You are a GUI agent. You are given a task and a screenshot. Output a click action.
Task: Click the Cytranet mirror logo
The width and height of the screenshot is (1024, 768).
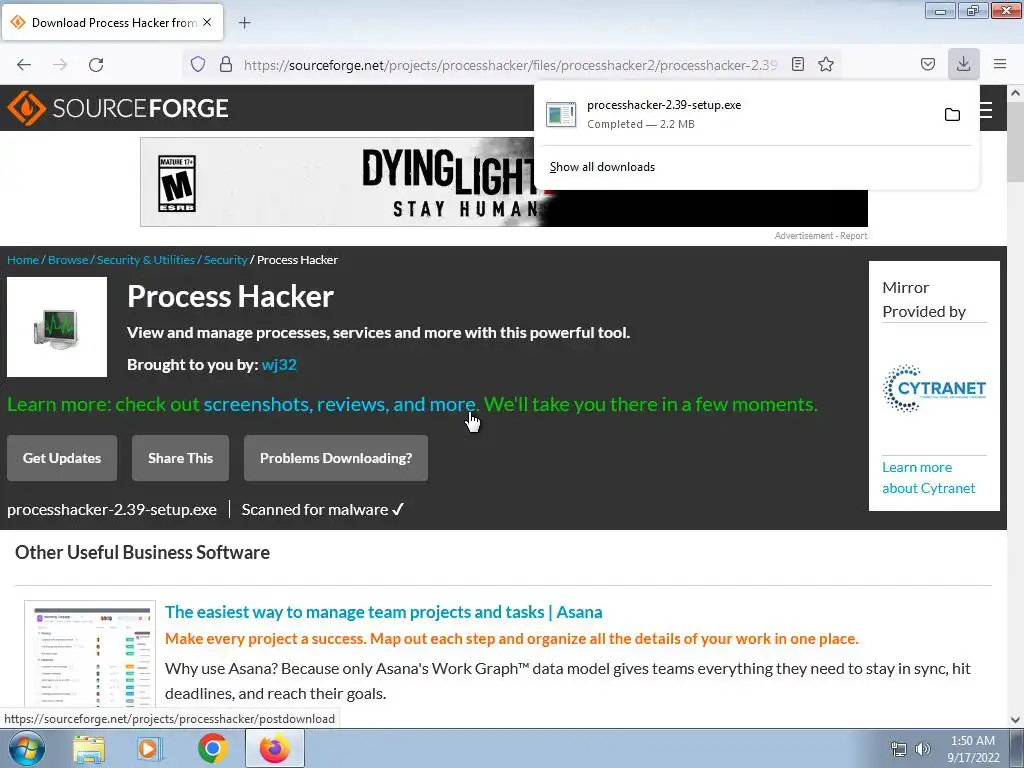click(x=934, y=389)
